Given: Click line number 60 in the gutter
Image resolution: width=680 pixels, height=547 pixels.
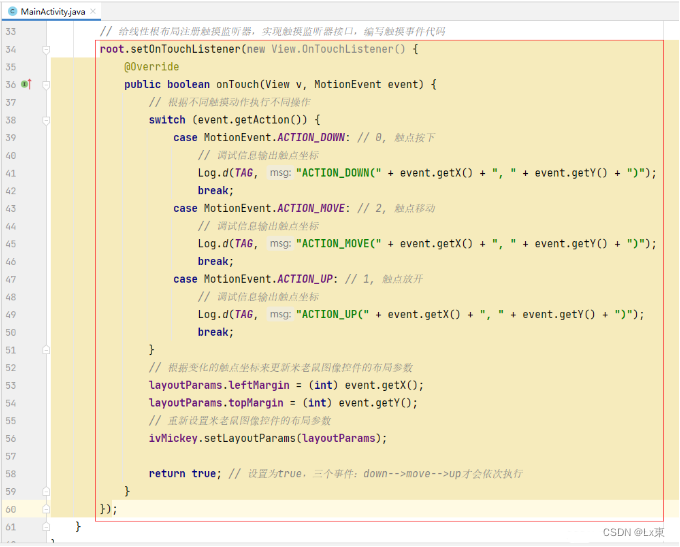Looking at the screenshot, I should (x=11, y=509).
